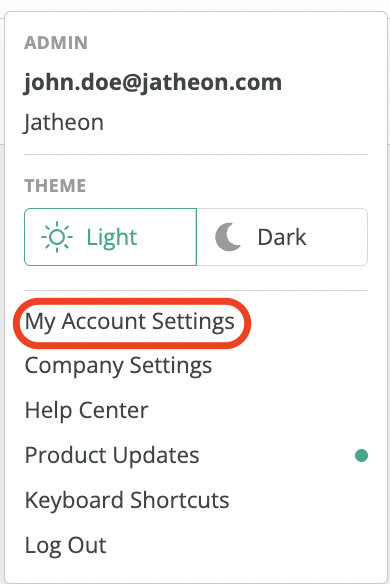Click the ADMIN role label
390x584 pixels.
(56, 43)
